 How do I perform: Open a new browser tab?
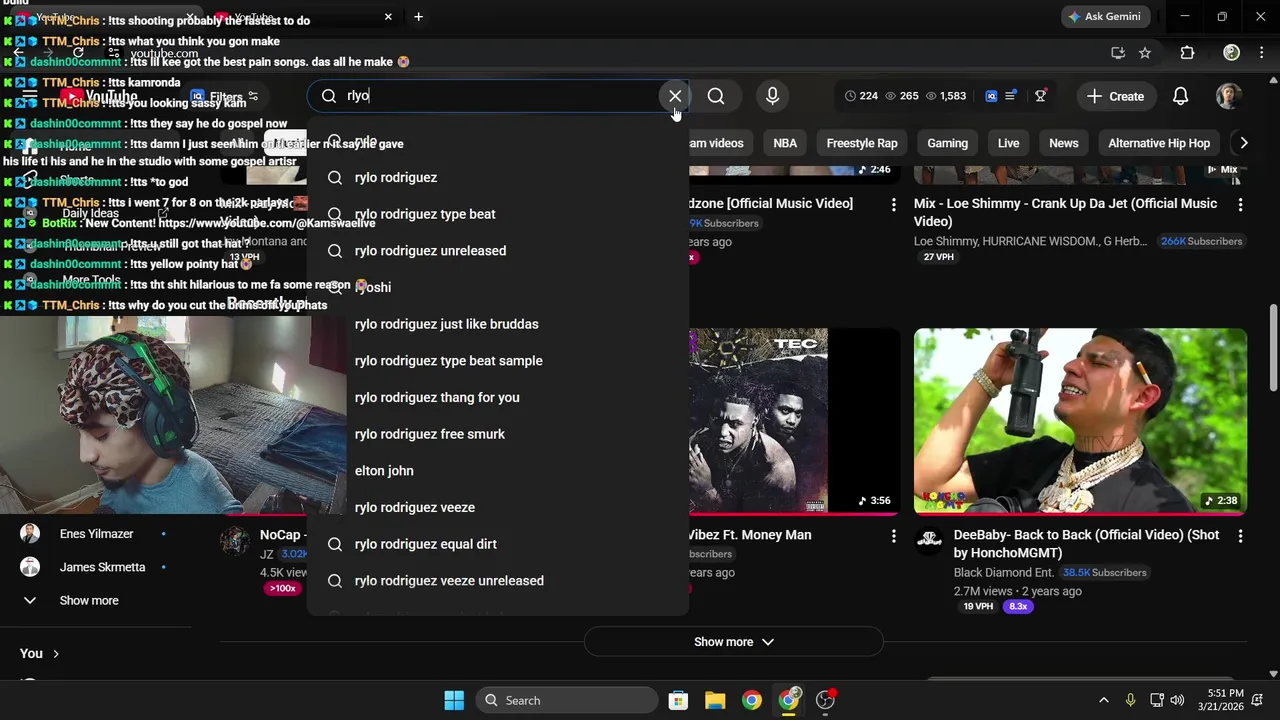click(x=418, y=17)
